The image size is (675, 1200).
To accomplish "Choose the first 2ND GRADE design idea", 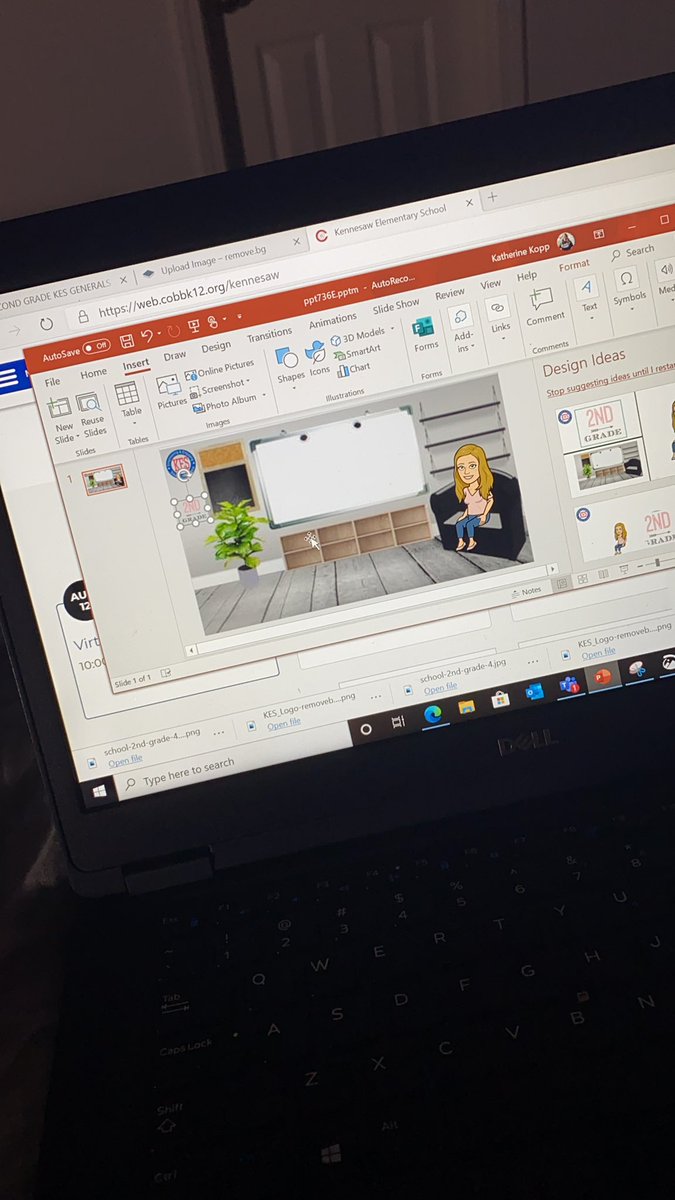I will (602, 424).
